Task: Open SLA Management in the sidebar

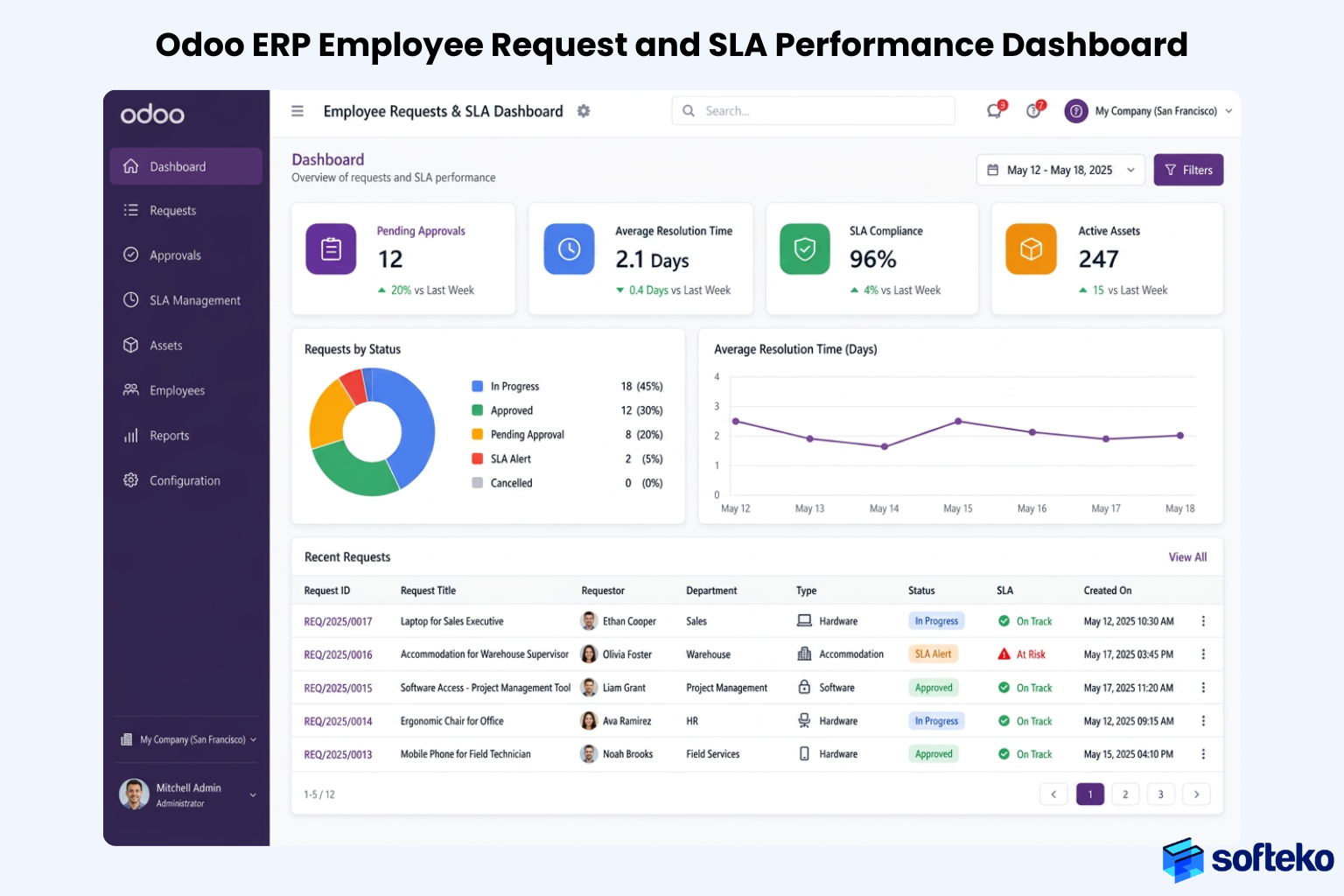Action: click(185, 300)
